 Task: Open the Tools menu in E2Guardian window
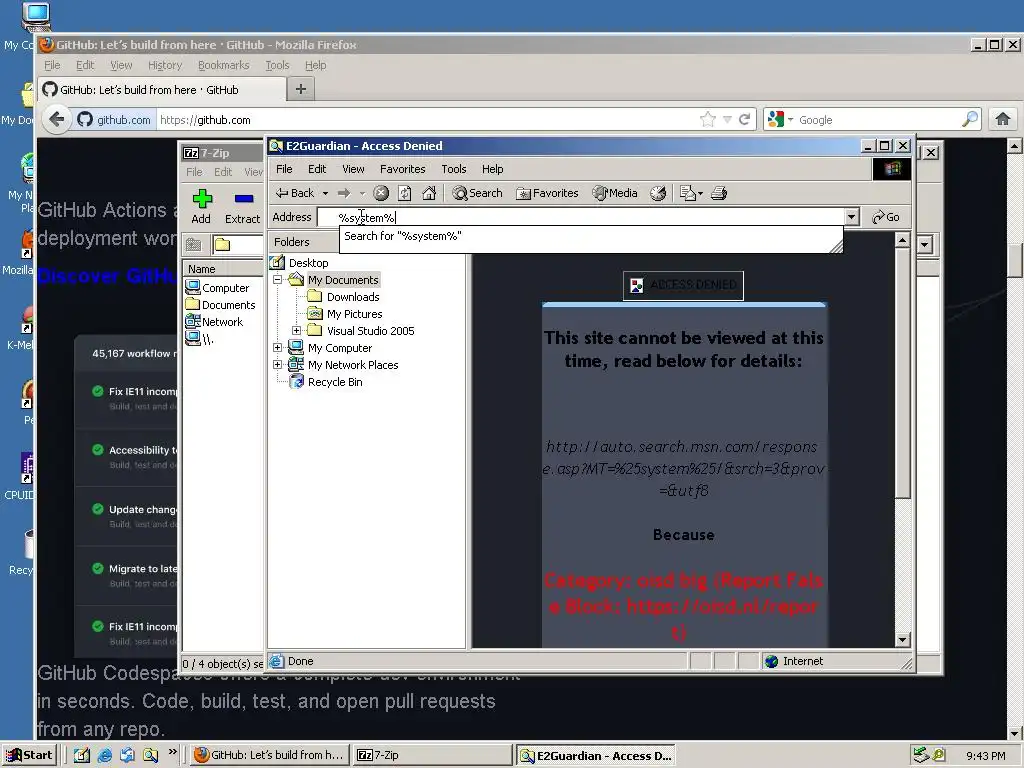coord(453,169)
